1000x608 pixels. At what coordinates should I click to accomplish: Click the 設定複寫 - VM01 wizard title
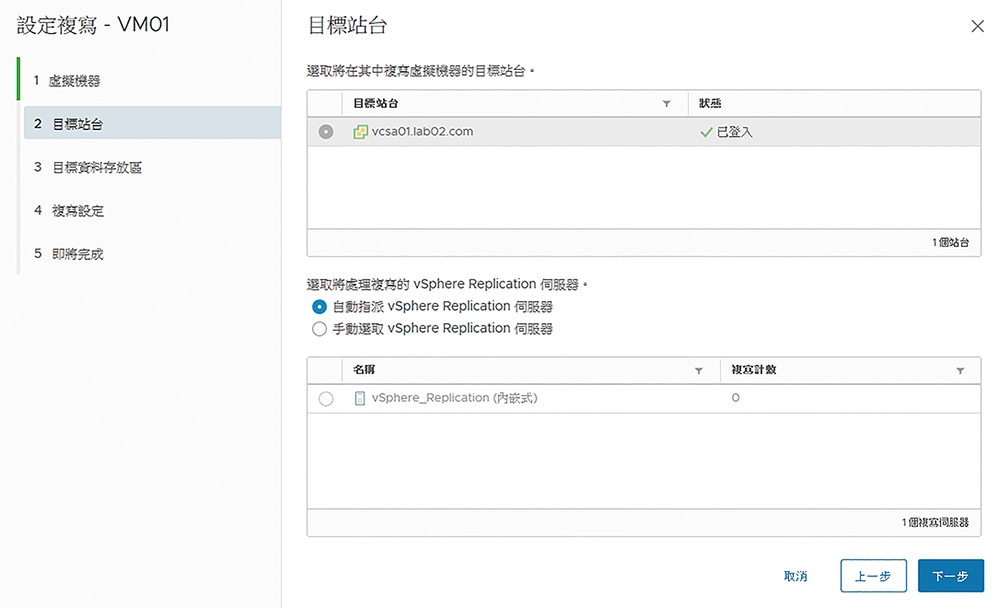[x=93, y=25]
